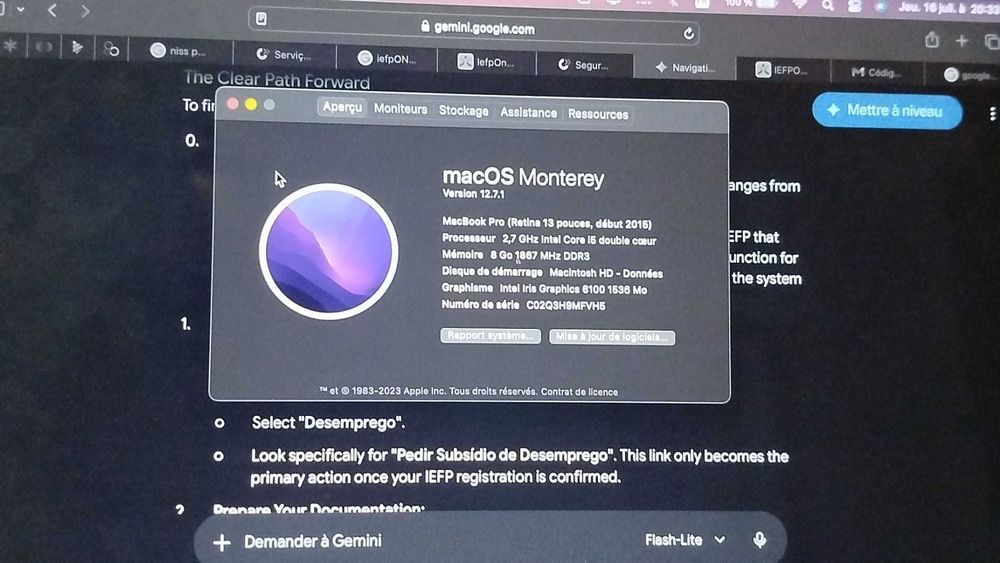
Task: Select the Aperçu tab
Action: click(x=342, y=107)
